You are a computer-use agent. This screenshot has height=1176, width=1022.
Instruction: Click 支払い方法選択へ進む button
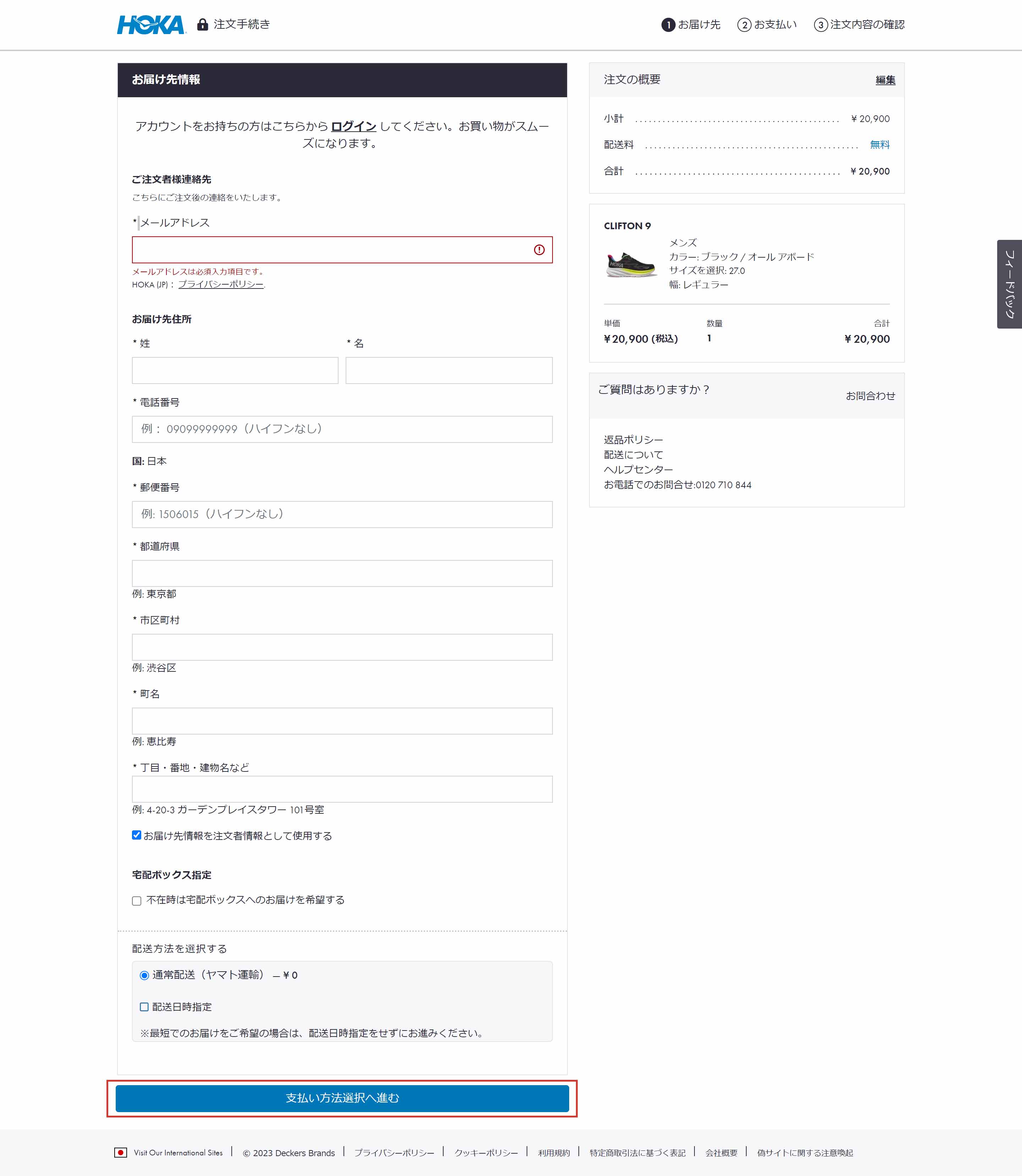tap(342, 1098)
